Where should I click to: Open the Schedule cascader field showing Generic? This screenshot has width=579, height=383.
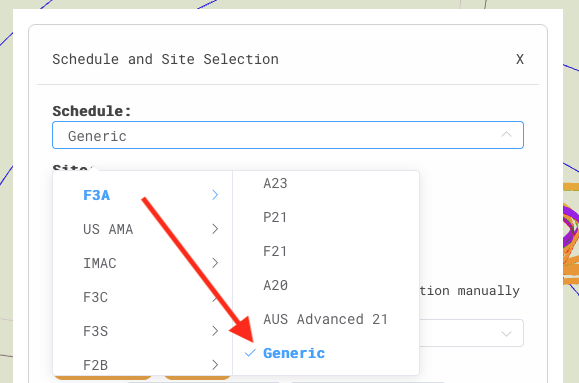click(288, 135)
